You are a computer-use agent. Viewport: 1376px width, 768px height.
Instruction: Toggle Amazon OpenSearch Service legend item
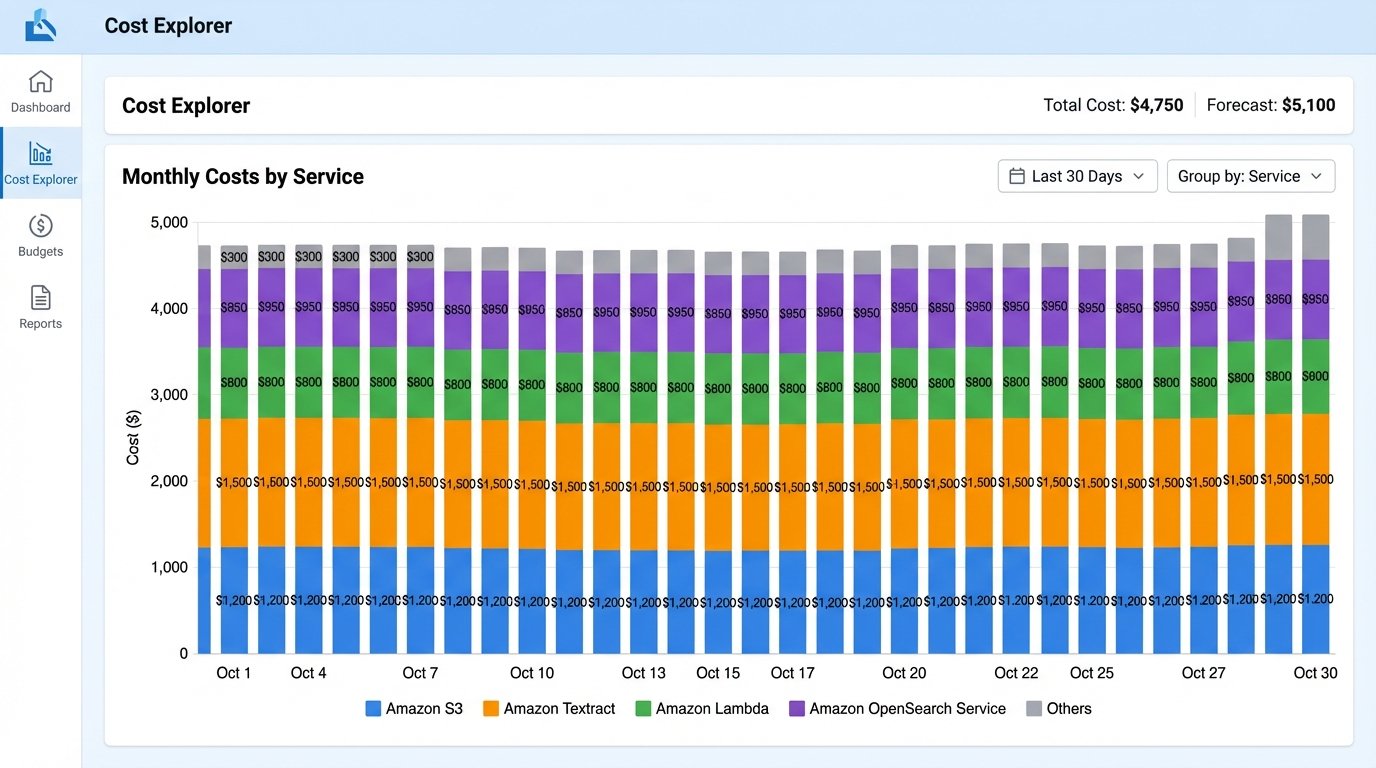(897, 708)
